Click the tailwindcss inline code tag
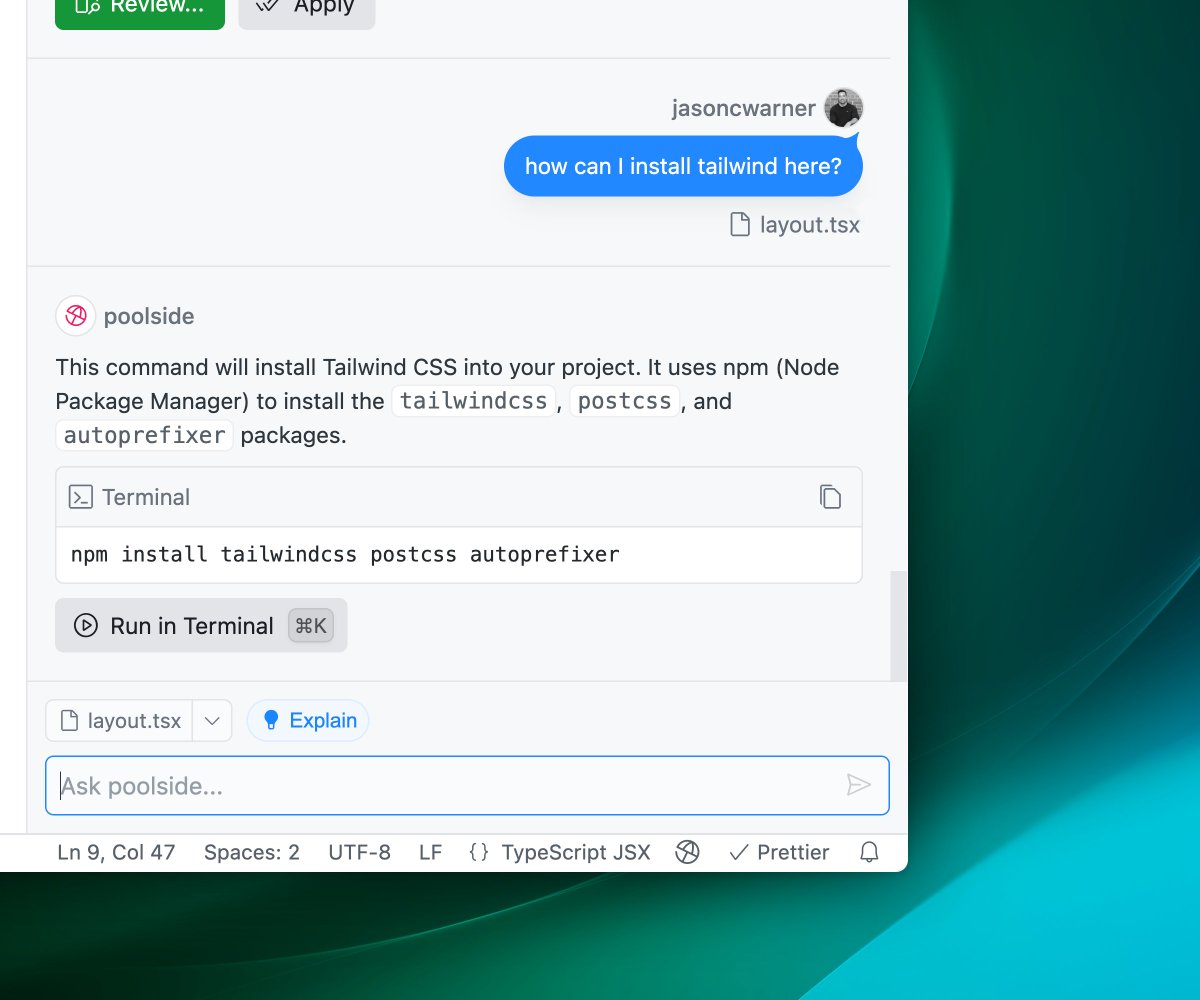This screenshot has width=1200, height=1000. [x=473, y=401]
